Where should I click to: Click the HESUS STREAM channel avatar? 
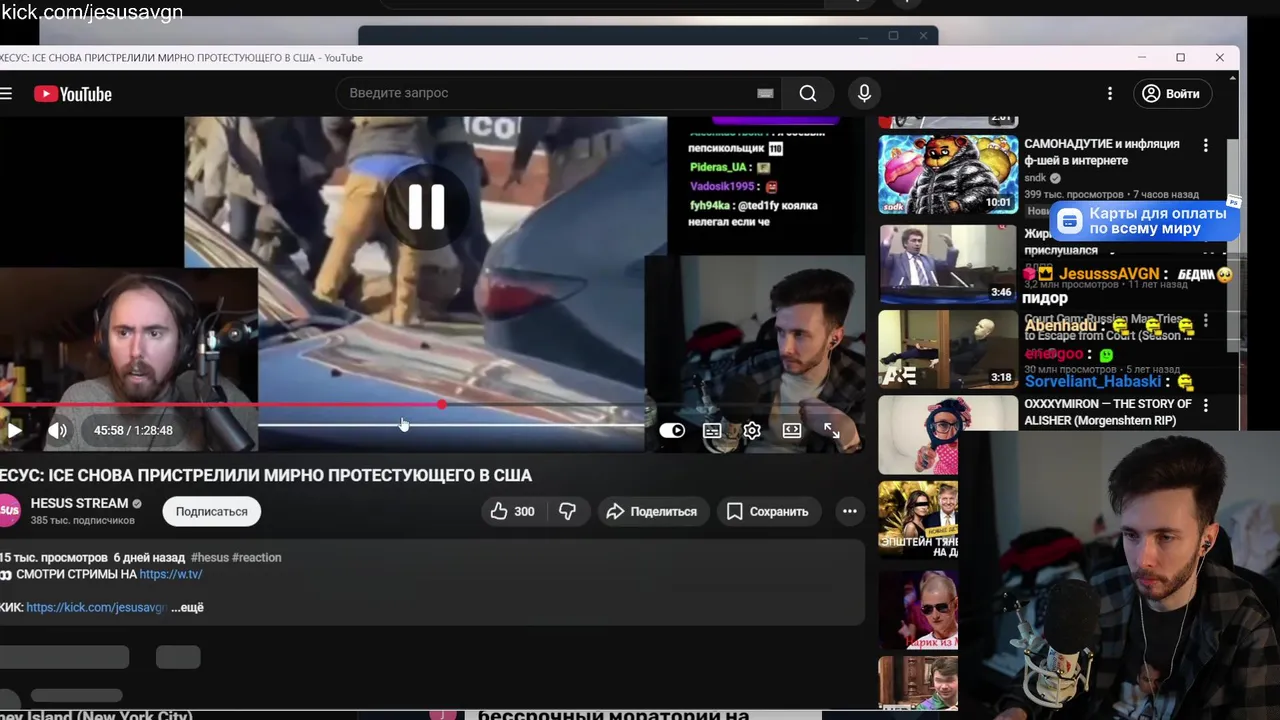[x=9, y=511]
